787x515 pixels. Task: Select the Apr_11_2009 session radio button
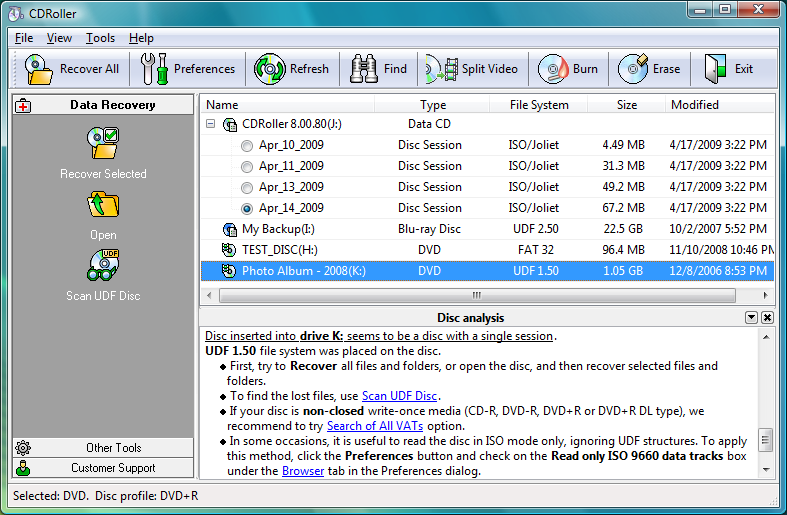coord(246,167)
